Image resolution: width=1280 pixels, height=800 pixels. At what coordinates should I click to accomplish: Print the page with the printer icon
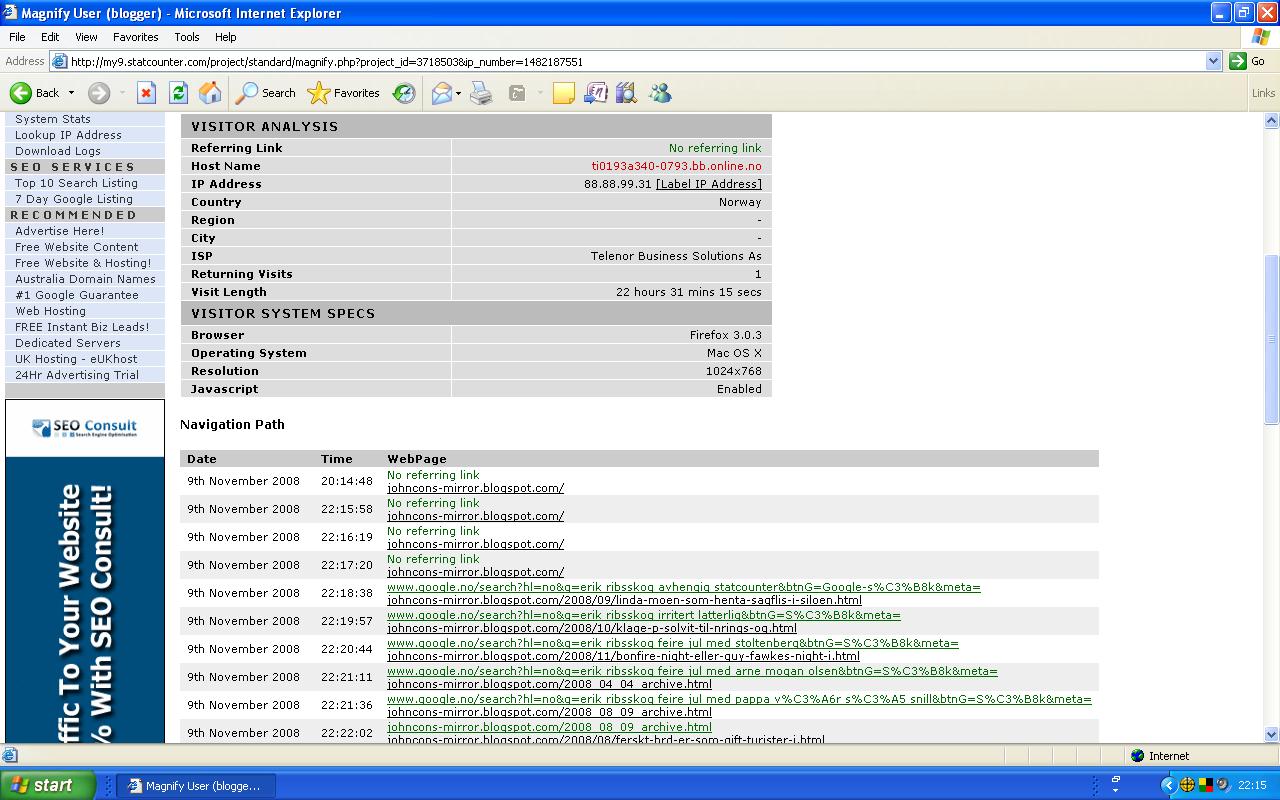pos(481,93)
